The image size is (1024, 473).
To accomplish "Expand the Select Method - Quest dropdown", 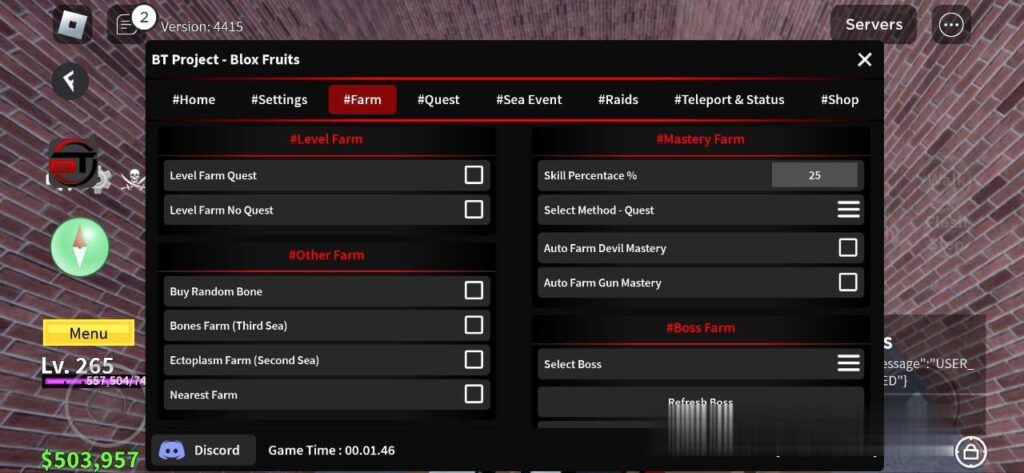I will point(848,210).
